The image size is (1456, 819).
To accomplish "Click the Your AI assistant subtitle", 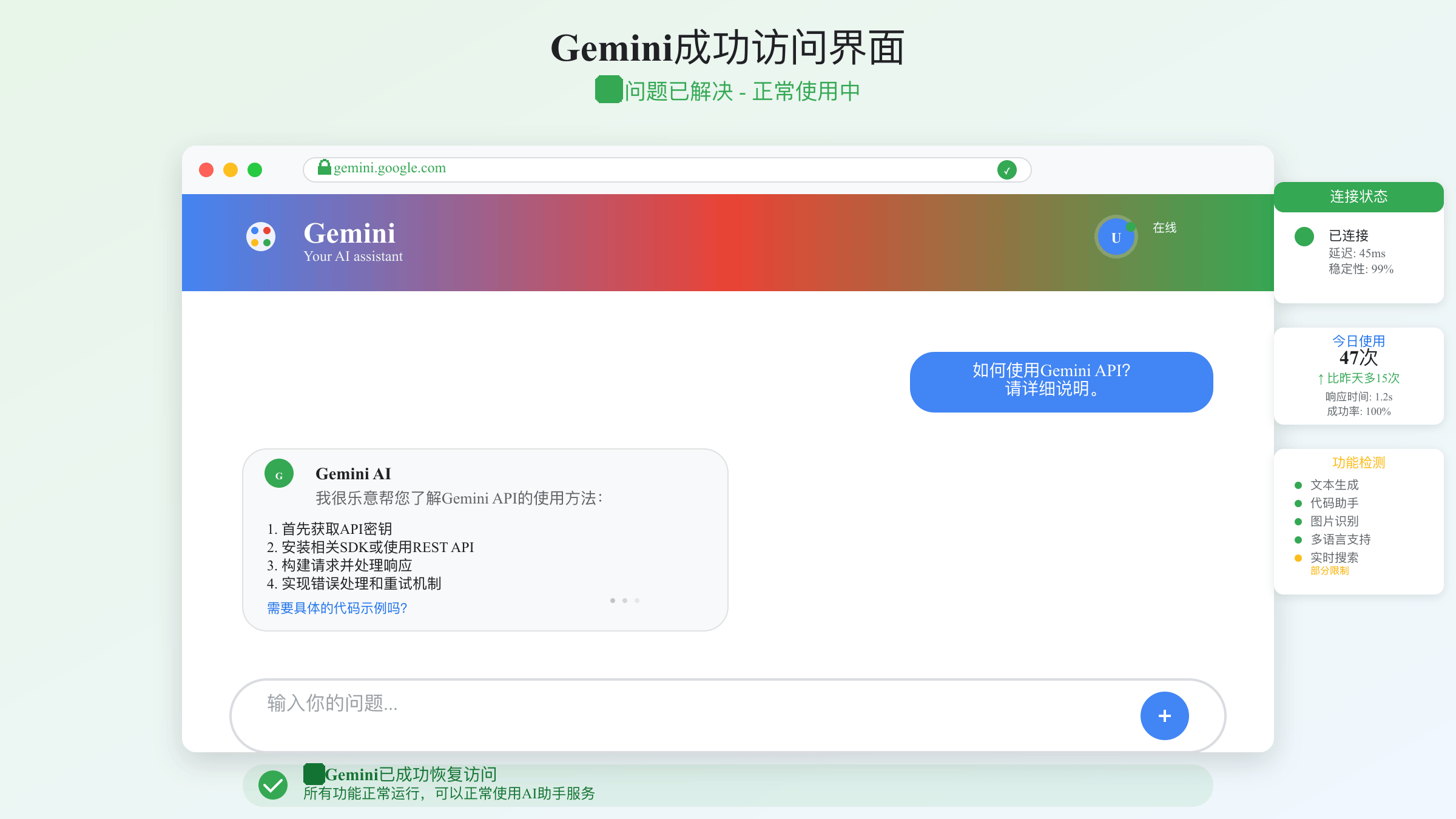I will 353,257.
